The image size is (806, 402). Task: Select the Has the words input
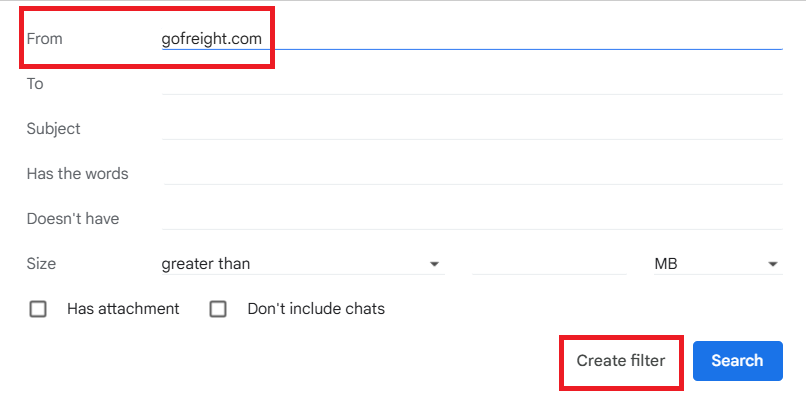[x=470, y=173]
